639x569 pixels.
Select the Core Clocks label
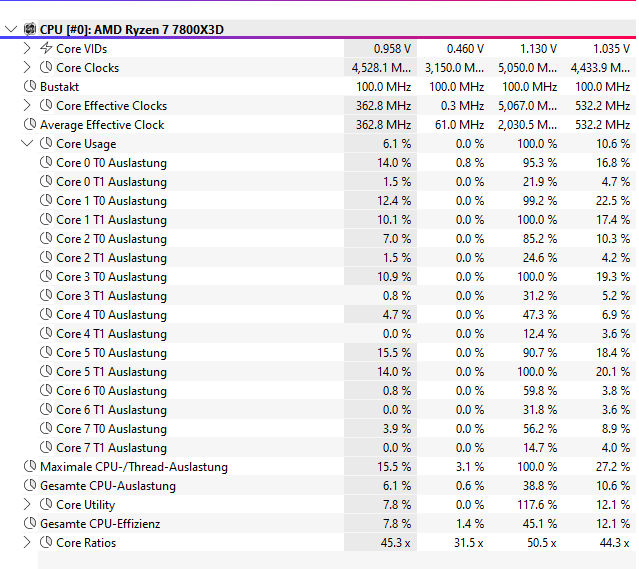(88, 68)
